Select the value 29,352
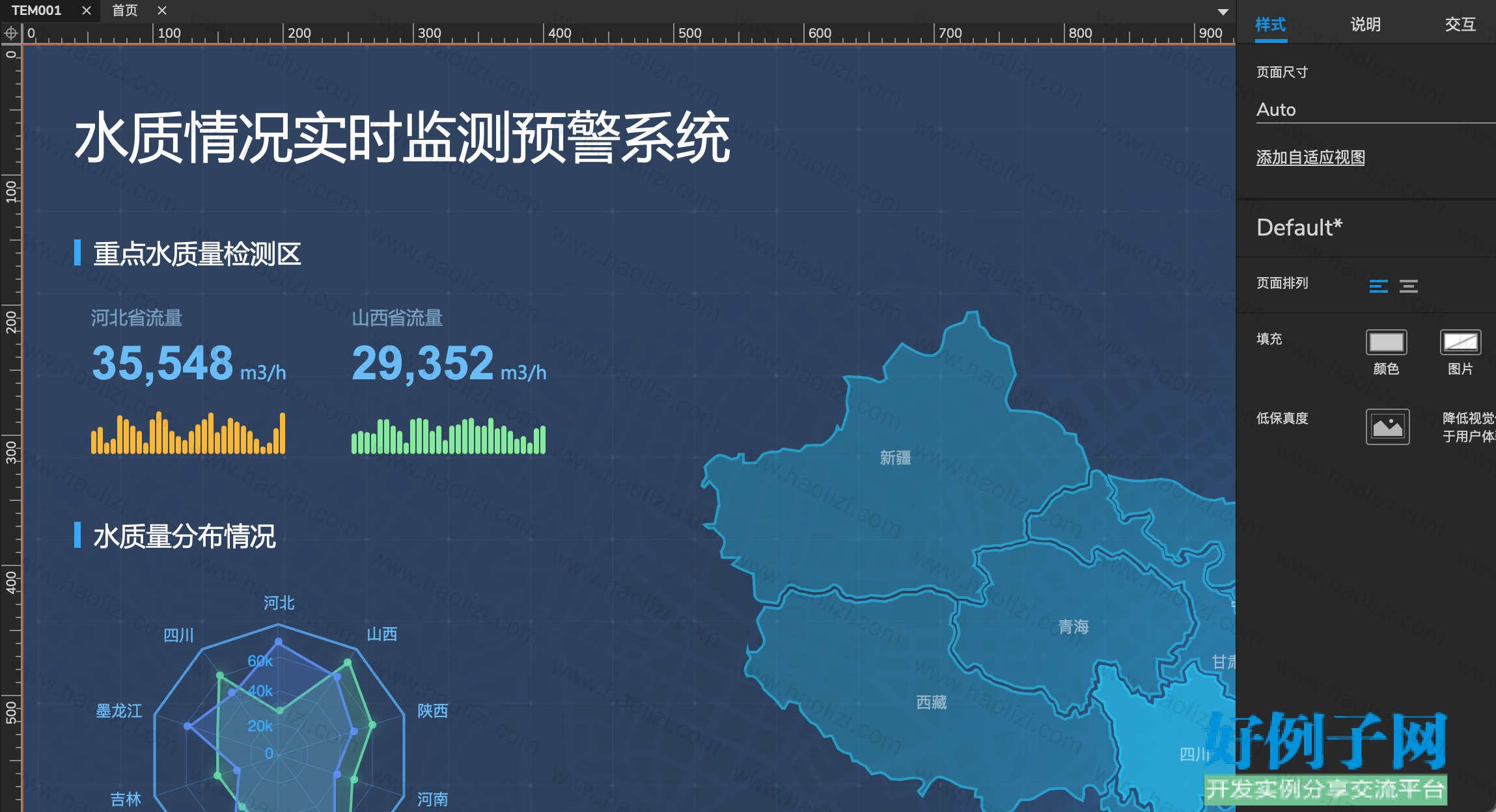The image size is (1496, 812). click(422, 362)
